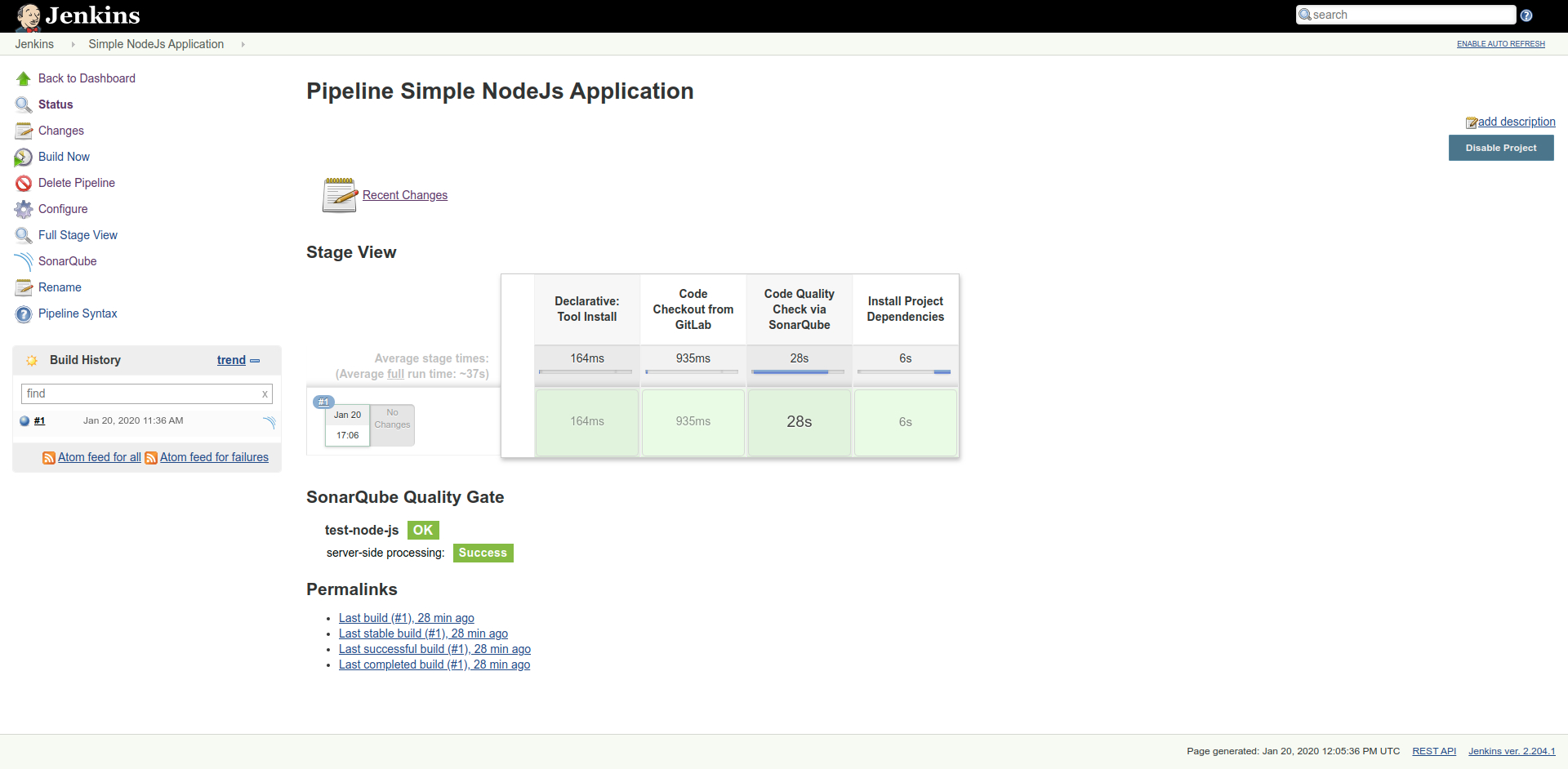Click the Build Now clock icon
The height and width of the screenshot is (769, 1568).
pos(23,158)
